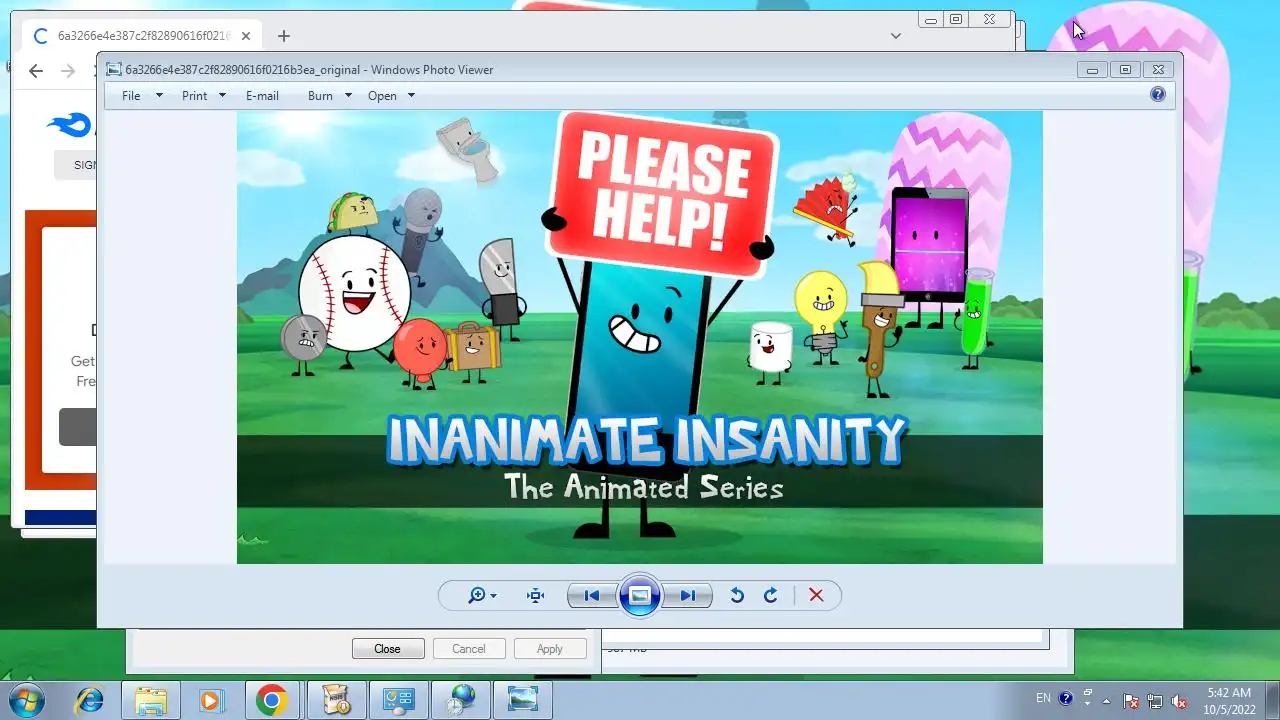Viewport: 1280px width, 720px height.
Task: Expand the Open dropdown arrow
Action: pos(411,96)
